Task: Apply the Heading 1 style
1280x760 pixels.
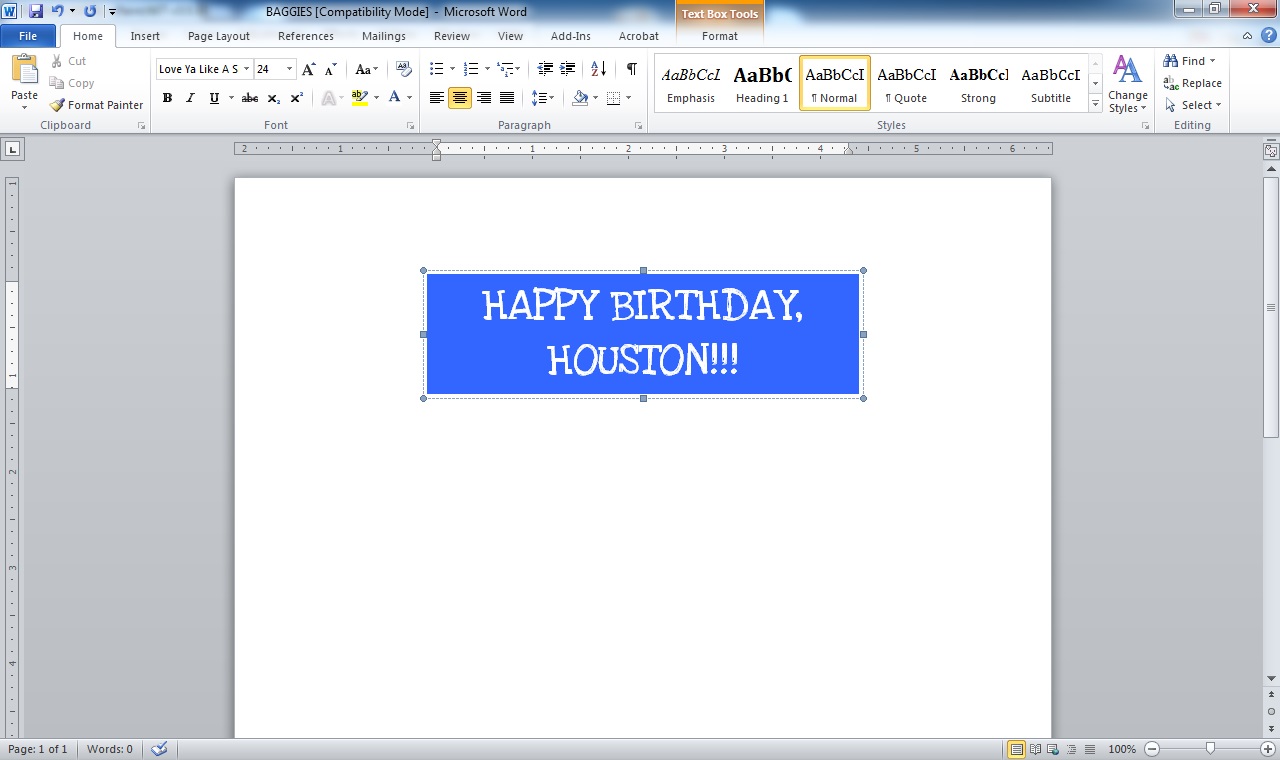Action: tap(762, 83)
